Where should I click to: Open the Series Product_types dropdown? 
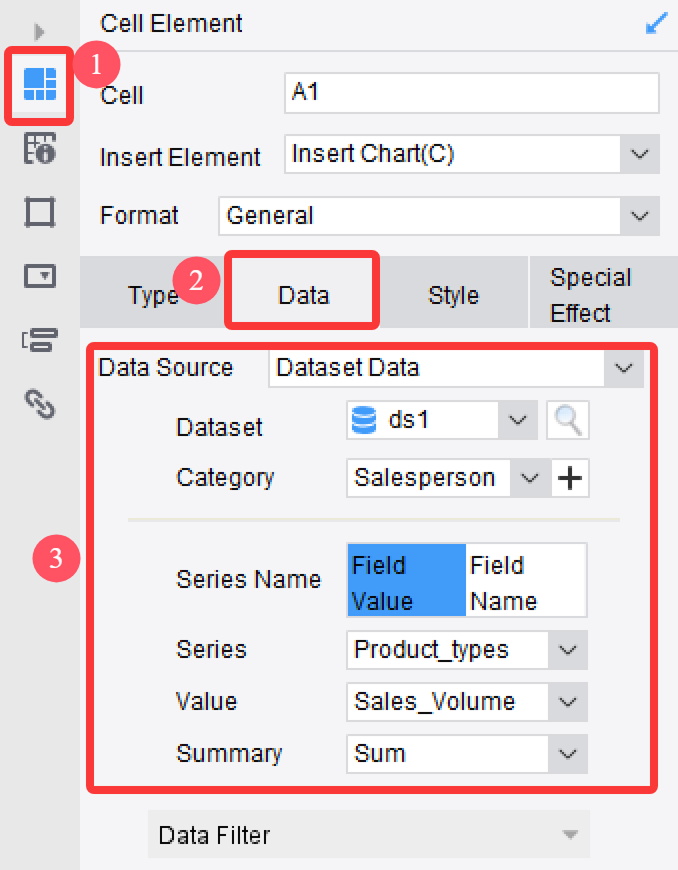coord(568,650)
